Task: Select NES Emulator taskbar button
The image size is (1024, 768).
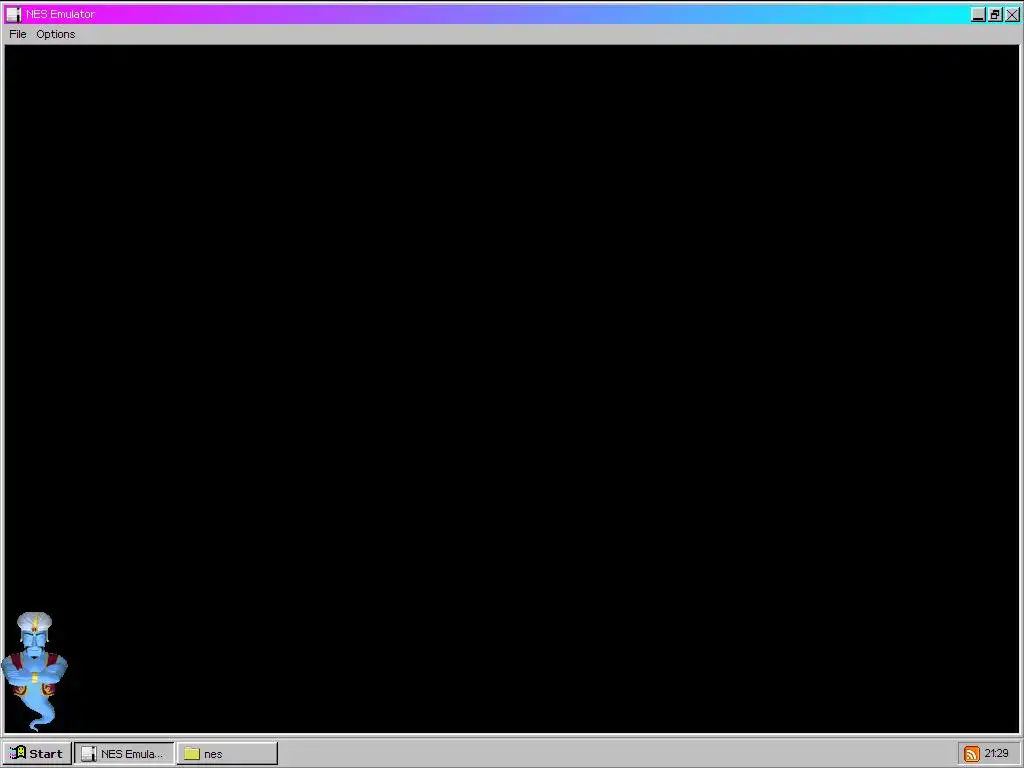Action: tap(125, 754)
